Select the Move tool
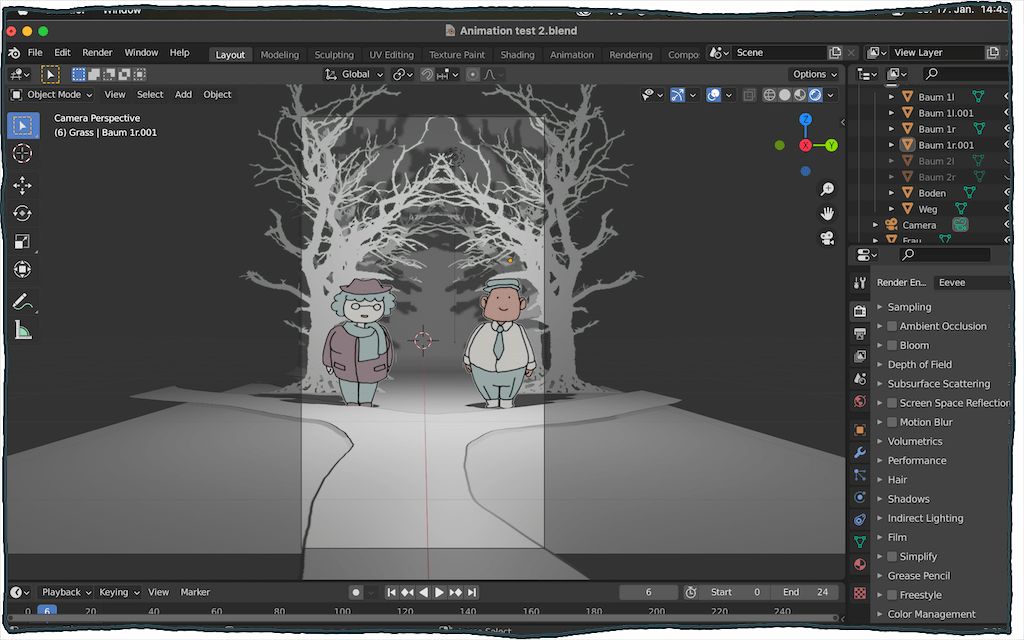Viewport: 1024px width, 640px height. pyautogui.click(x=23, y=185)
